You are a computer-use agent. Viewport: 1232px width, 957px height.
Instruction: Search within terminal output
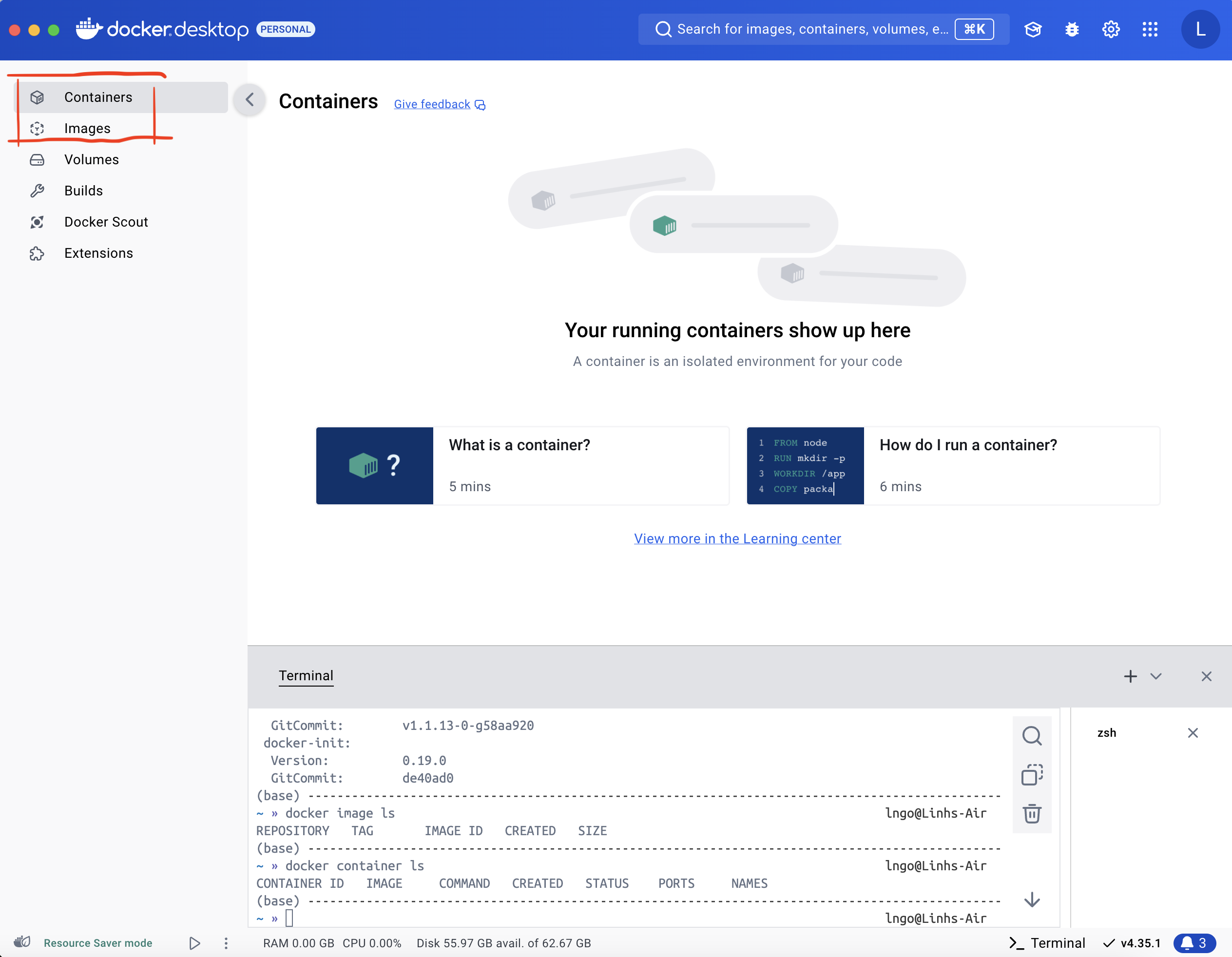click(x=1032, y=736)
